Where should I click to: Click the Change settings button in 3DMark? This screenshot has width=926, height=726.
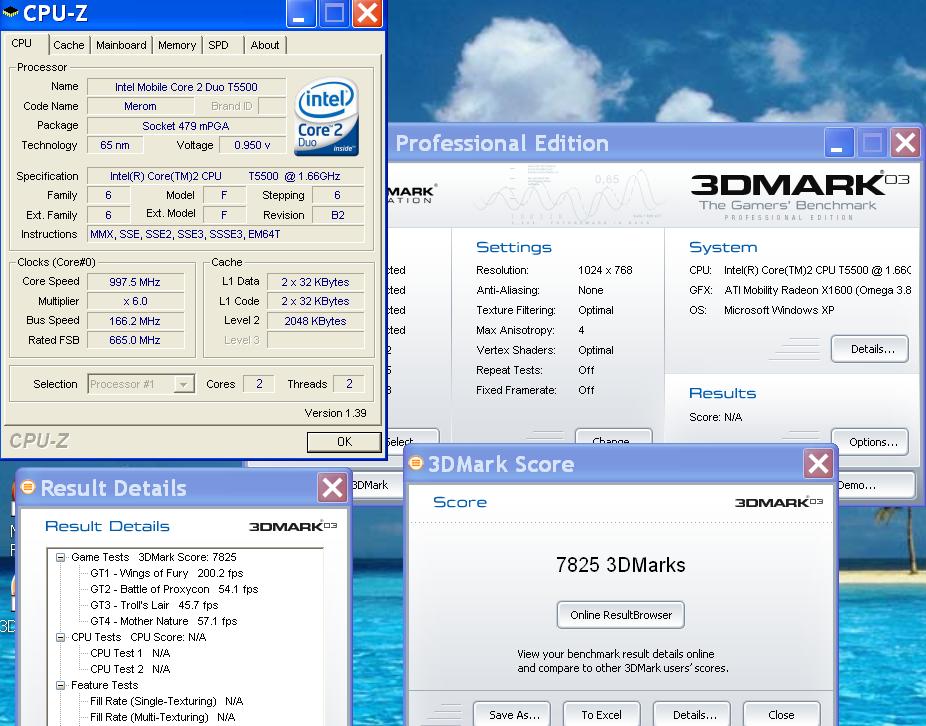614,437
